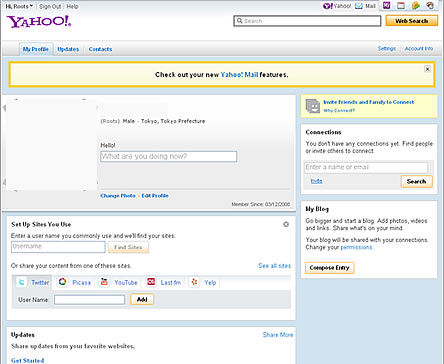Open the calendar icon in top bar
This screenshot has height=364, width=444.
[x=401, y=5]
